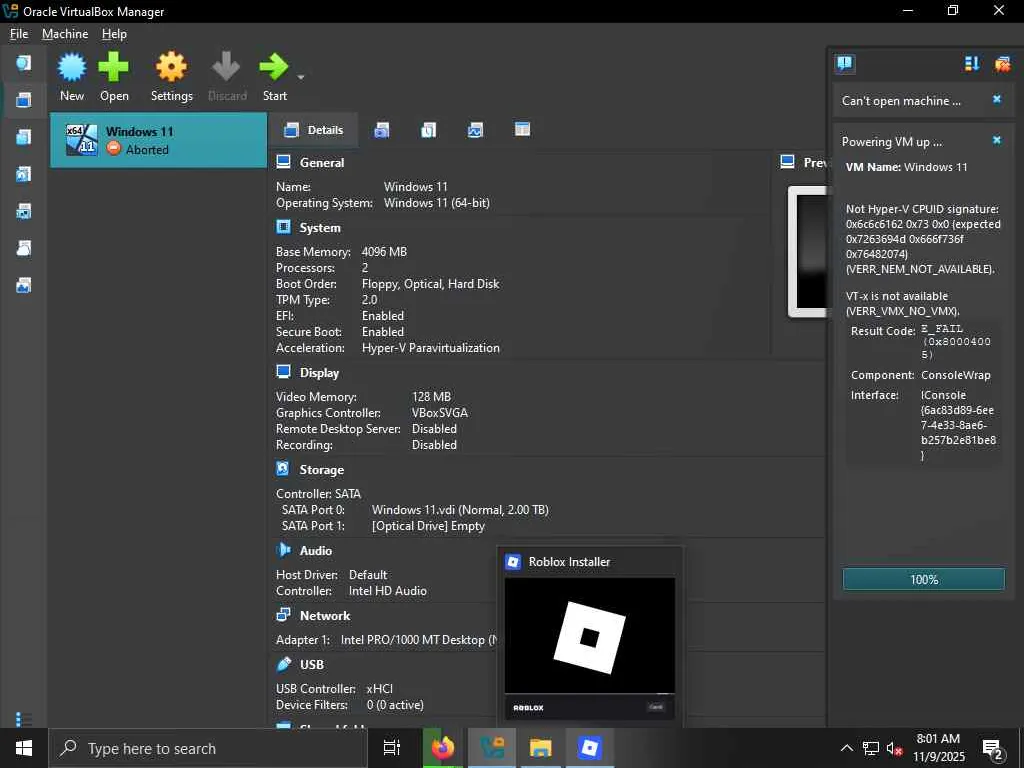The width and height of the screenshot is (1024, 768).
Task: Expand the "Can't open machine ..." notification
Action: click(x=901, y=101)
